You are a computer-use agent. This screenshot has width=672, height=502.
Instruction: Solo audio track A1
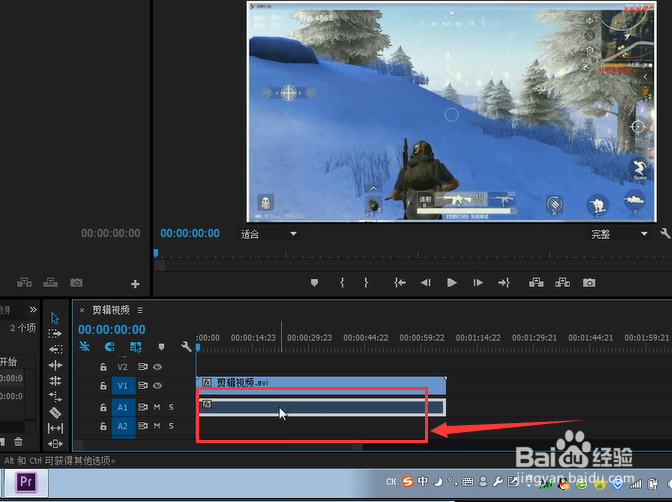pos(171,407)
